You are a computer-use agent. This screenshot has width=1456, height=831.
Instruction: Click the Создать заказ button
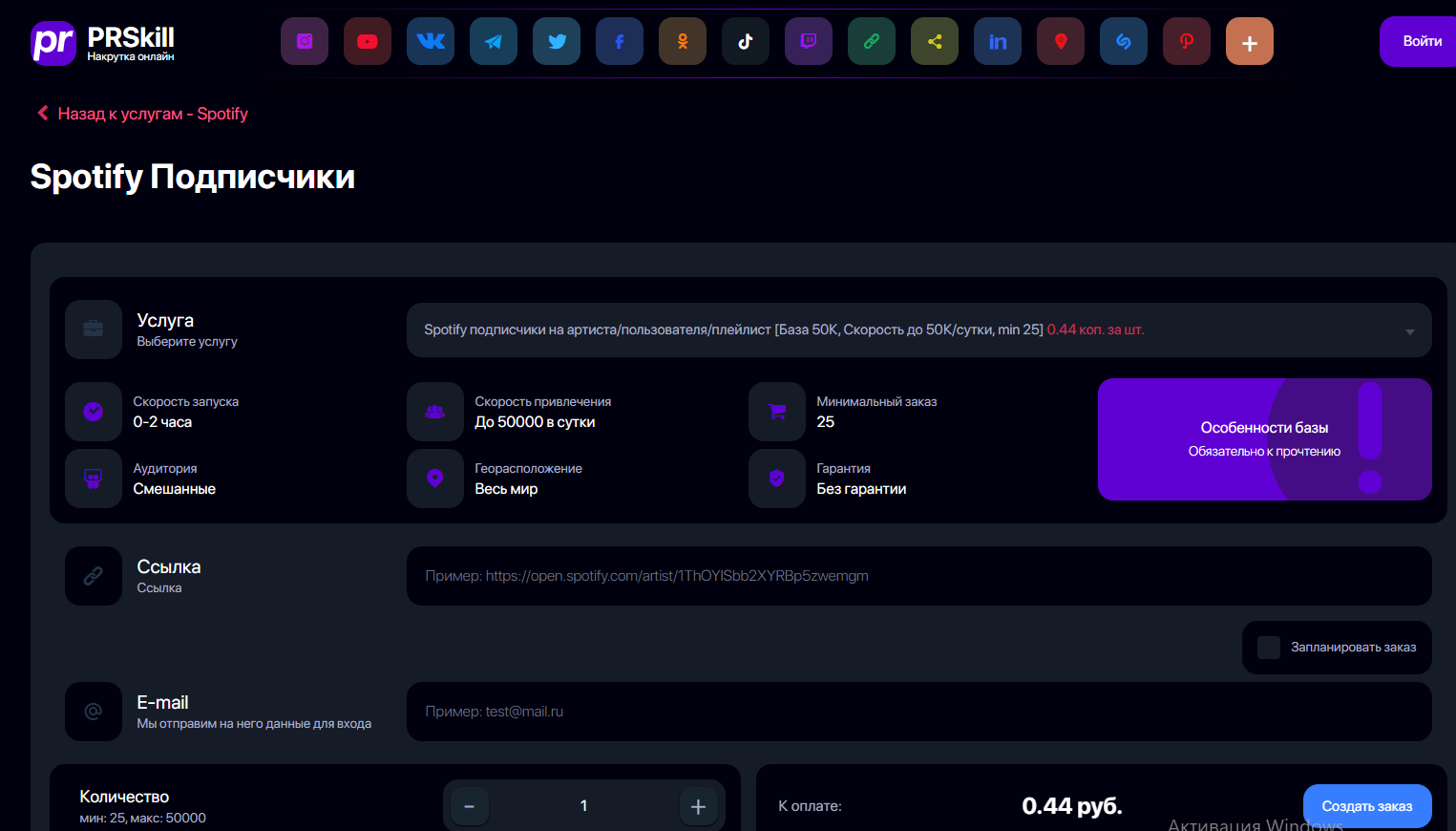click(x=1367, y=806)
